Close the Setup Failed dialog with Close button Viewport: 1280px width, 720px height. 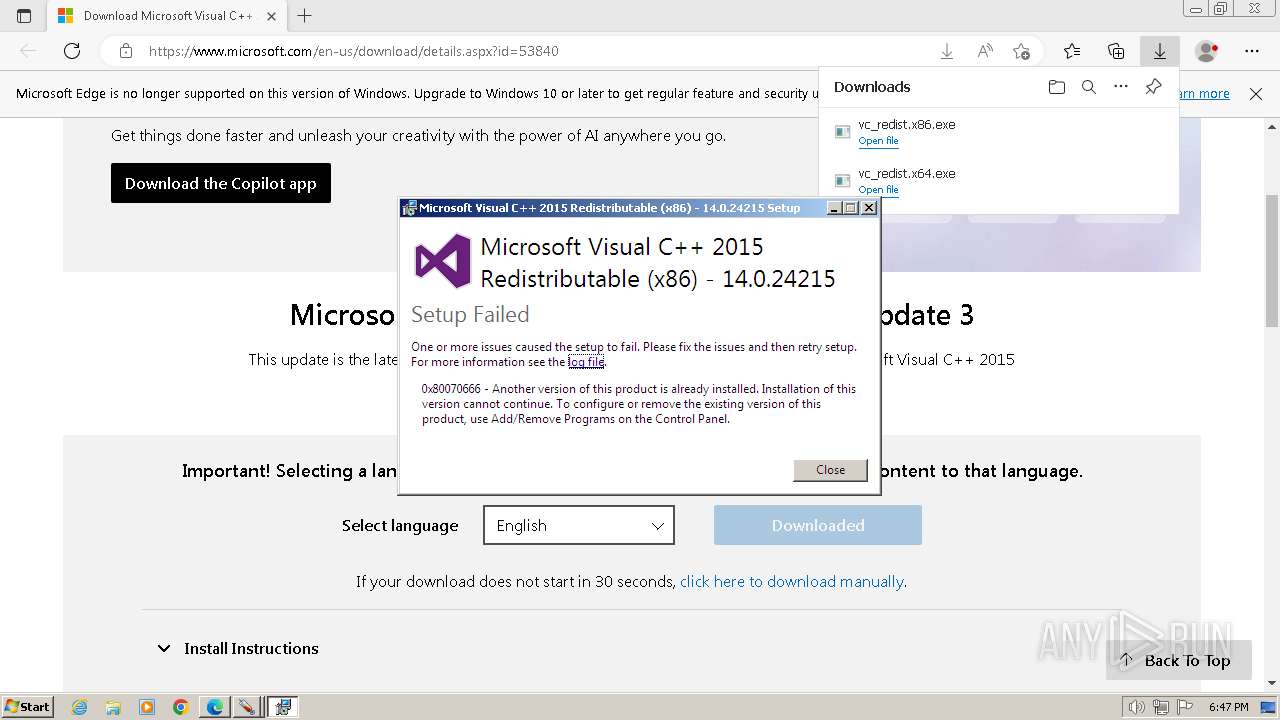[x=830, y=470]
